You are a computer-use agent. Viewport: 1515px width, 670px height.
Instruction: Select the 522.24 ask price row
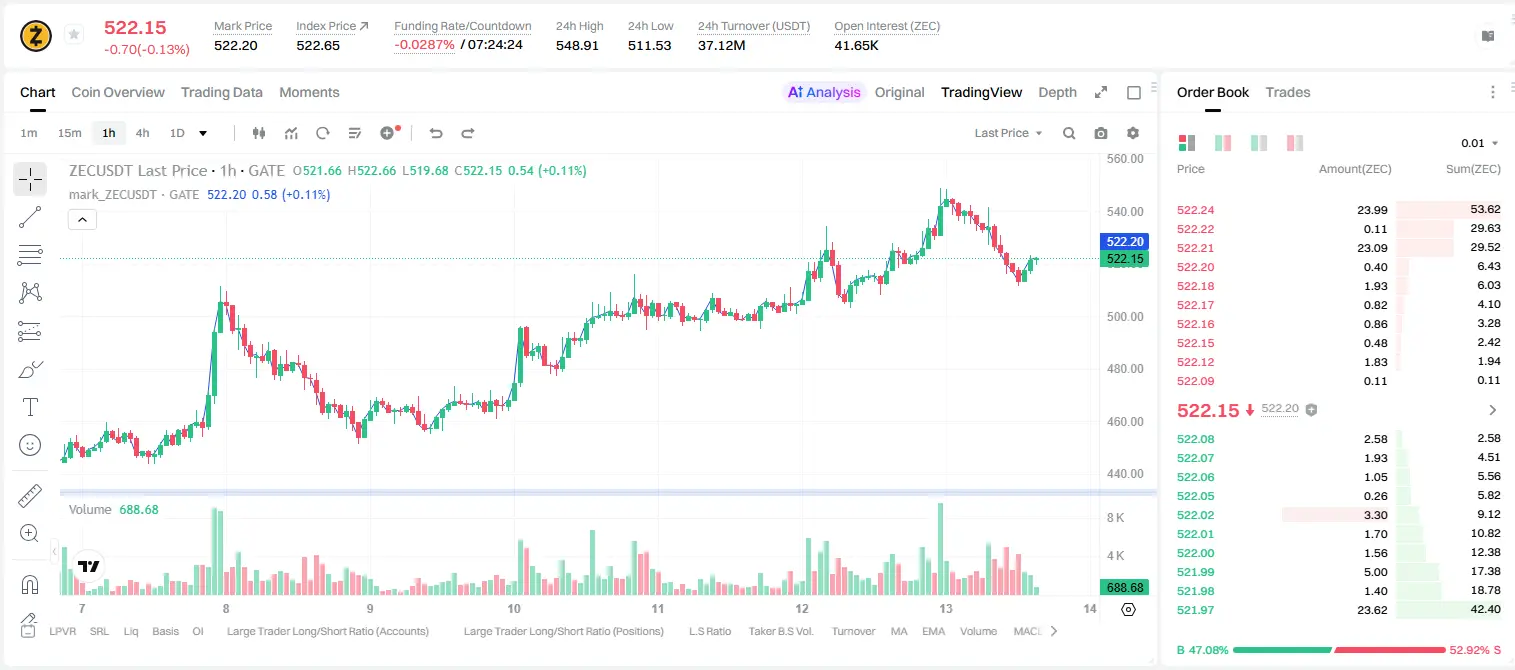1339,210
